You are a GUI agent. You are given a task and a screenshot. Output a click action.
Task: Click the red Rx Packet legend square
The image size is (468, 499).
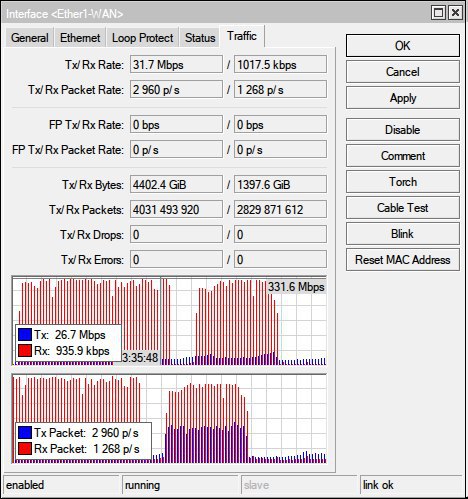pyautogui.click(x=25, y=448)
